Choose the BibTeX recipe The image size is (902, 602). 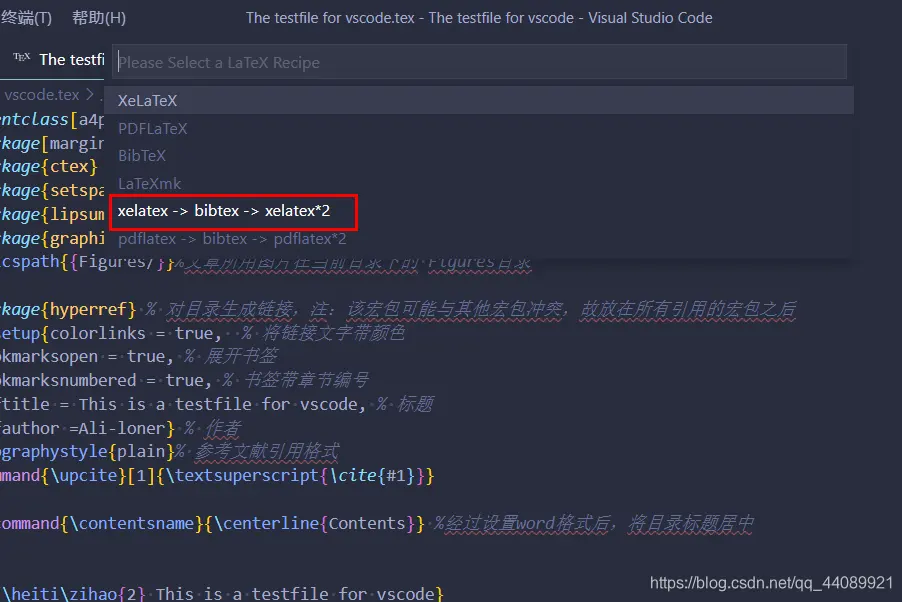pos(479,156)
